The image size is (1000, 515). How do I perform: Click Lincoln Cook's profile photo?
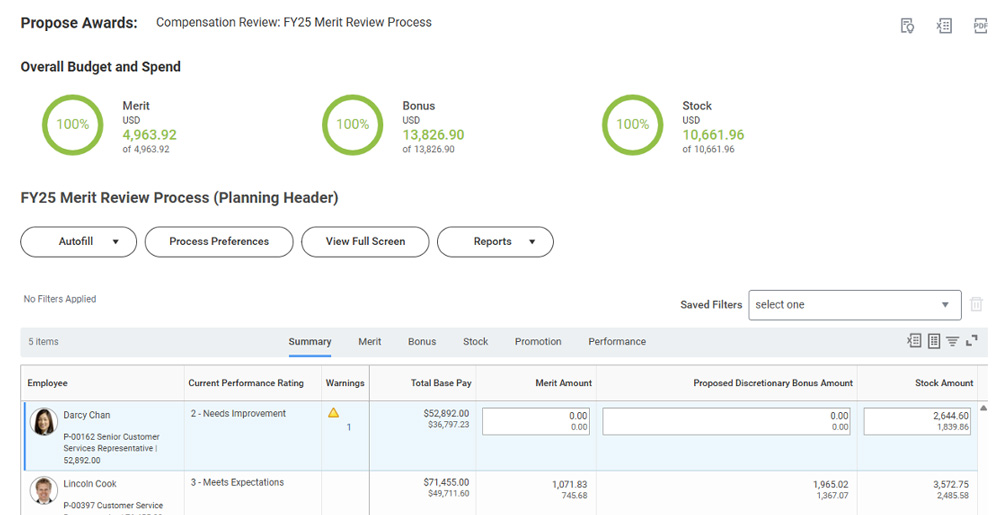pyautogui.click(x=43, y=490)
